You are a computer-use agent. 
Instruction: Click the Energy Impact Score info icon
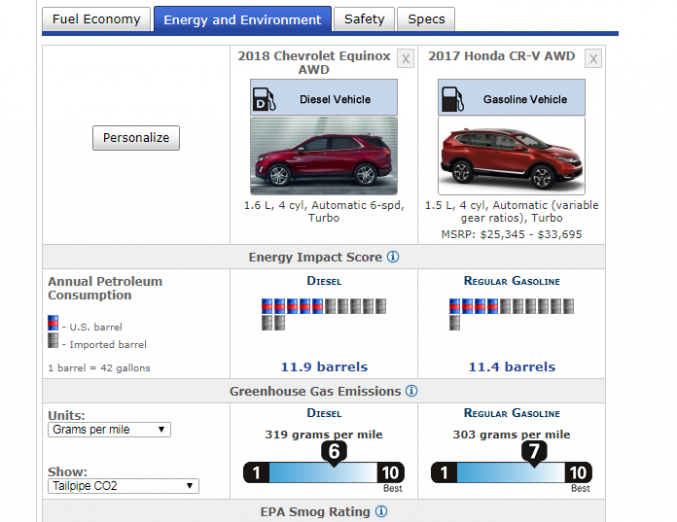[x=393, y=257]
